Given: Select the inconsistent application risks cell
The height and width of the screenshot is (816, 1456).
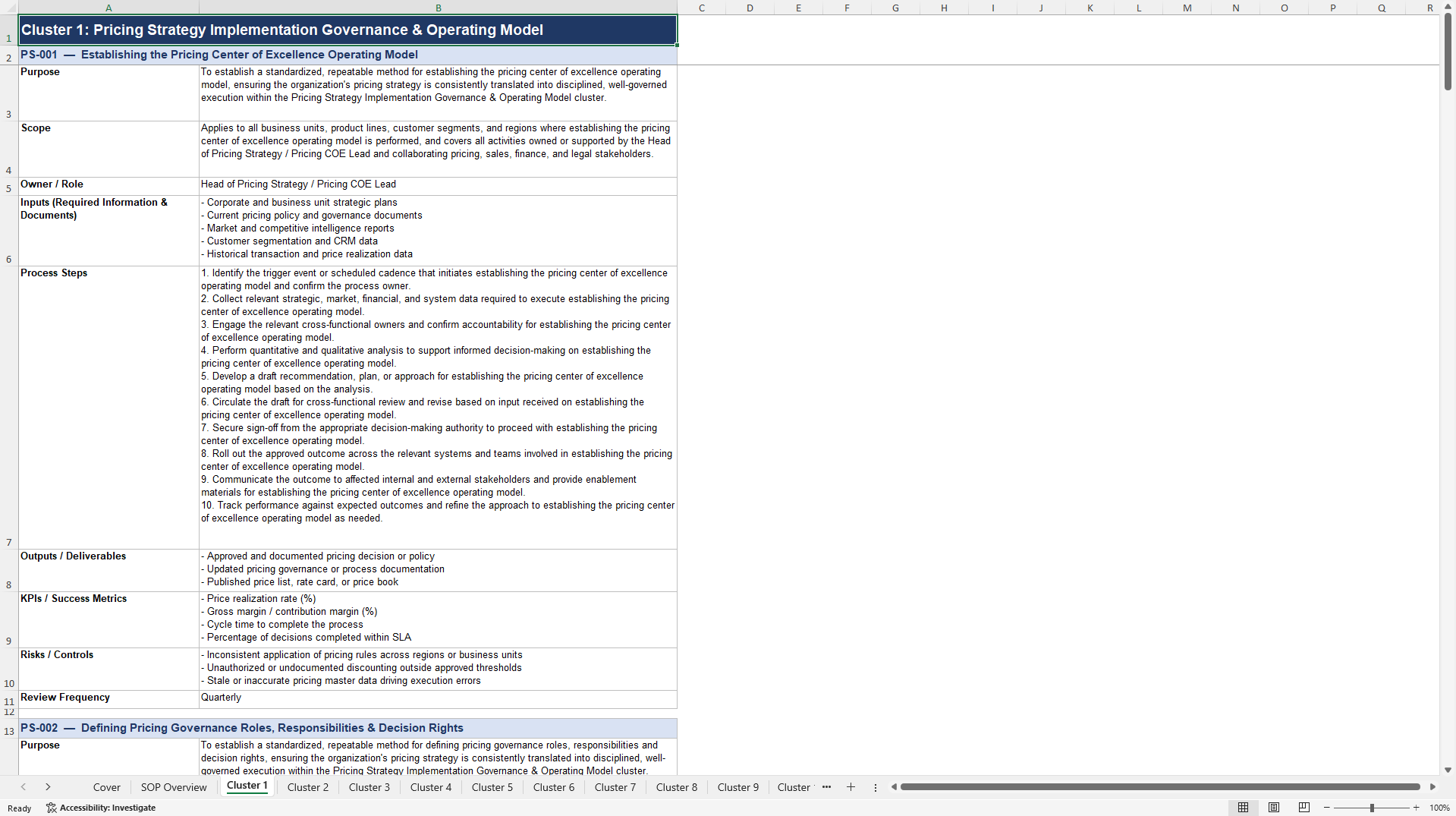Looking at the screenshot, I should coord(438,669).
